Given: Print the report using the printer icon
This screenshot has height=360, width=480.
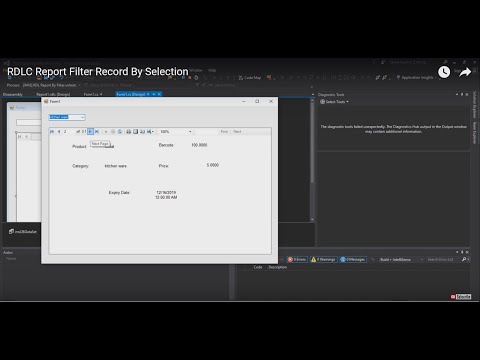Looking at the screenshot, I should [x=128, y=132].
